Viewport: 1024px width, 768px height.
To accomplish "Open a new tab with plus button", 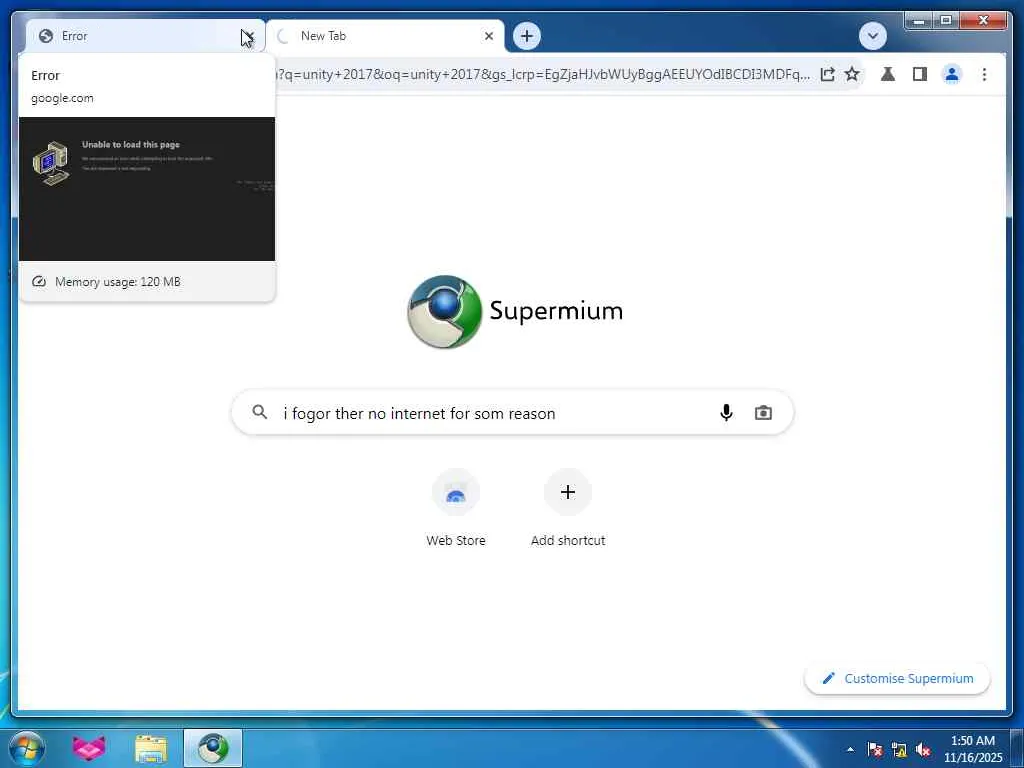I will (527, 36).
